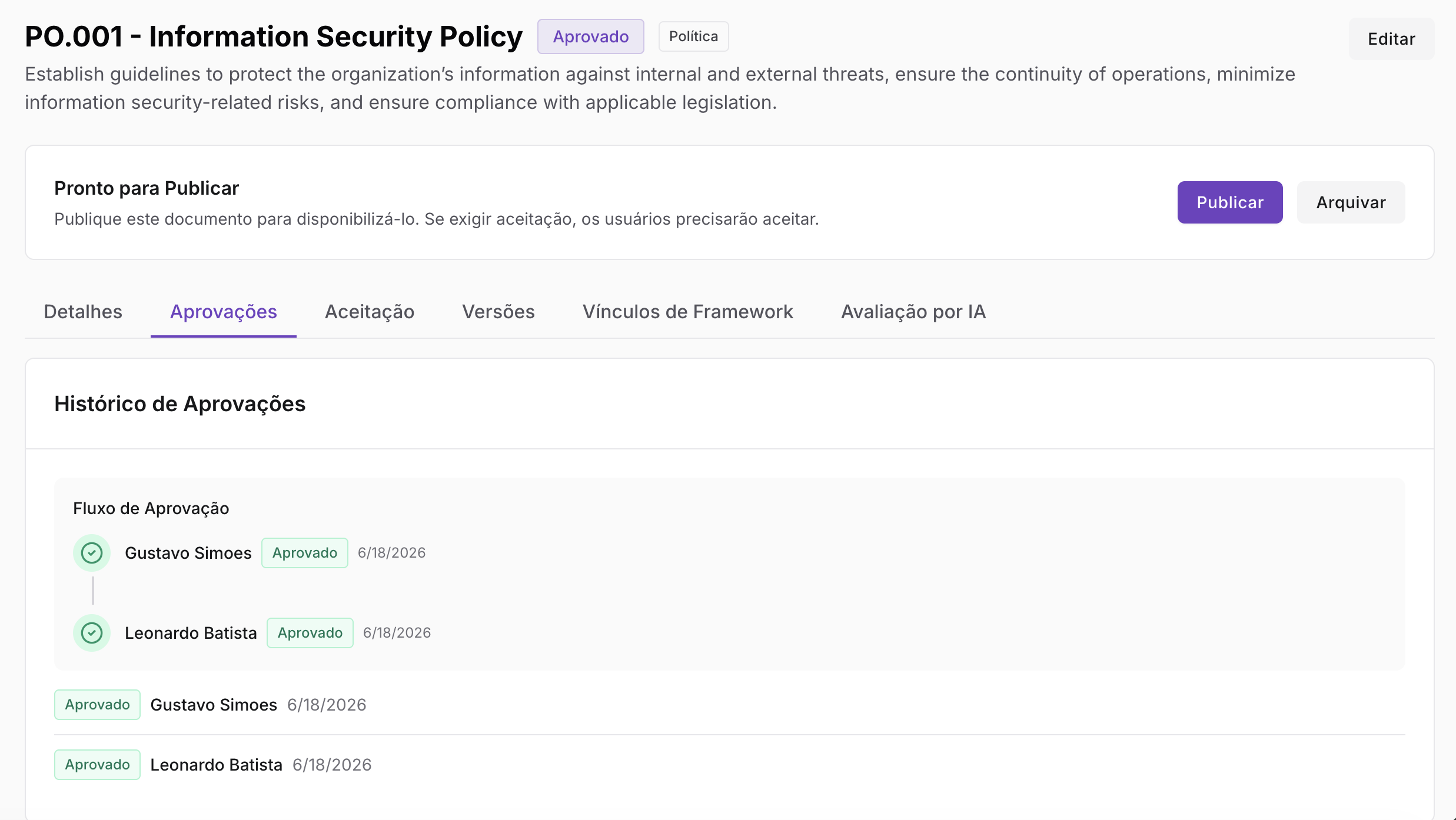
Task: Click the date in Leonardo Batista history row
Action: pyautogui.click(x=332, y=765)
